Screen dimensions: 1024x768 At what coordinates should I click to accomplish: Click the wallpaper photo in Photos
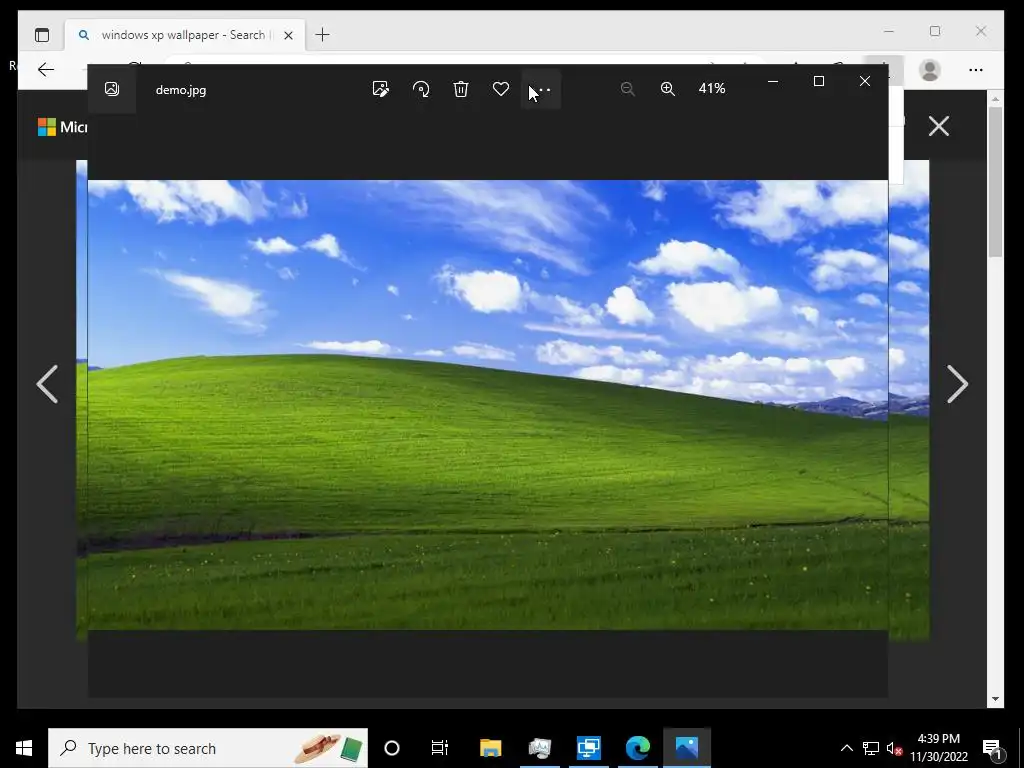pos(488,405)
